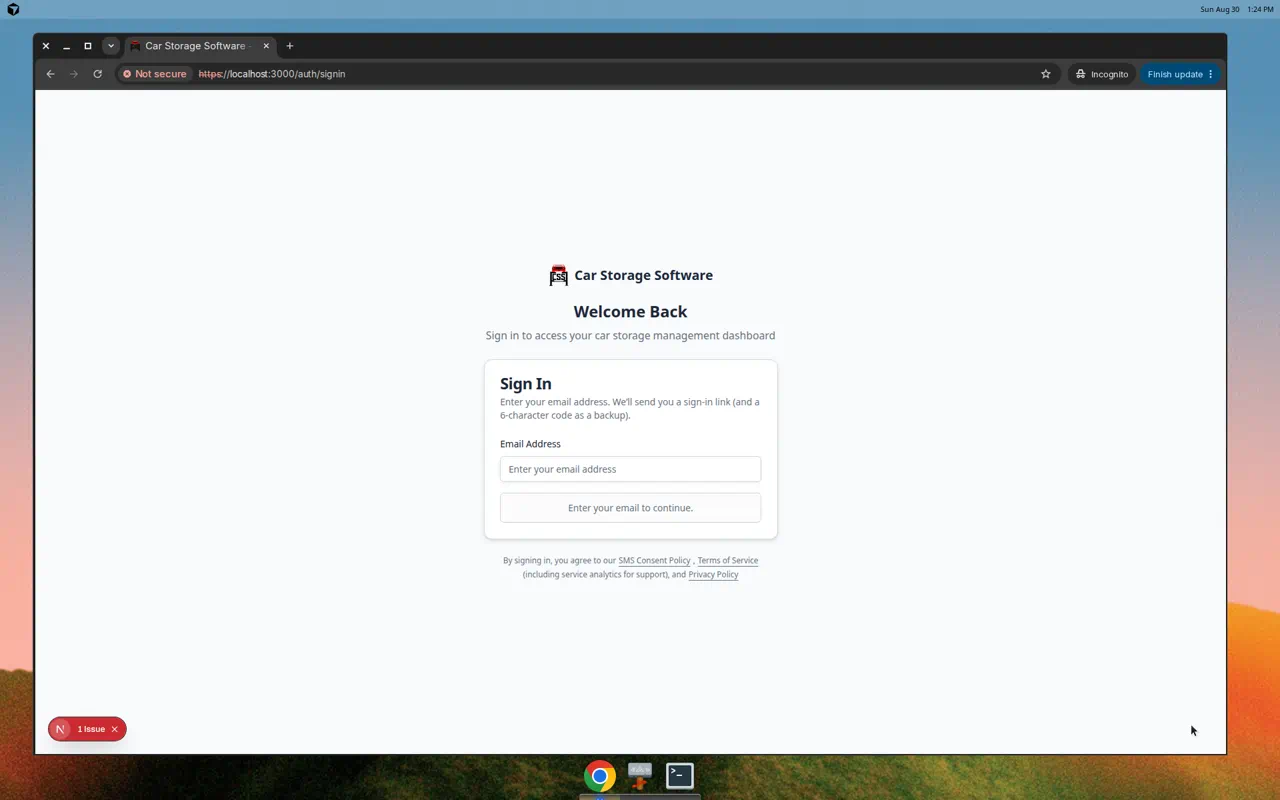The image size is (1280, 800).
Task: Focus the Email Address input field
Action: [x=630, y=469]
